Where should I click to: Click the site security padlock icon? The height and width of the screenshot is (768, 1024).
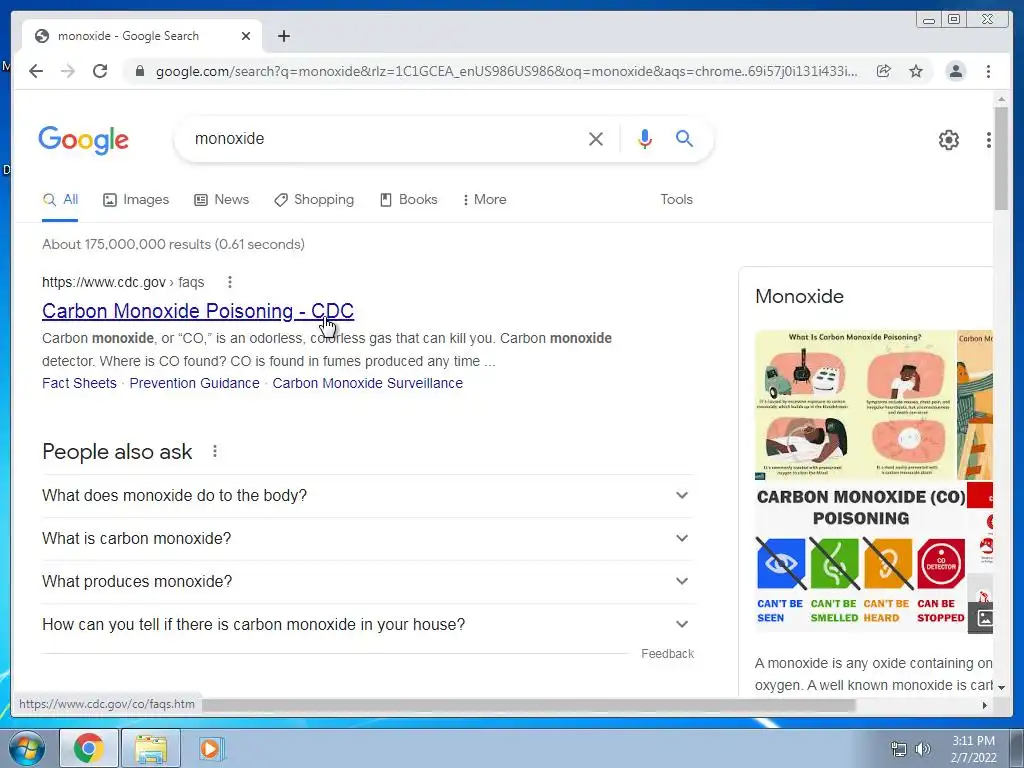pos(139,71)
